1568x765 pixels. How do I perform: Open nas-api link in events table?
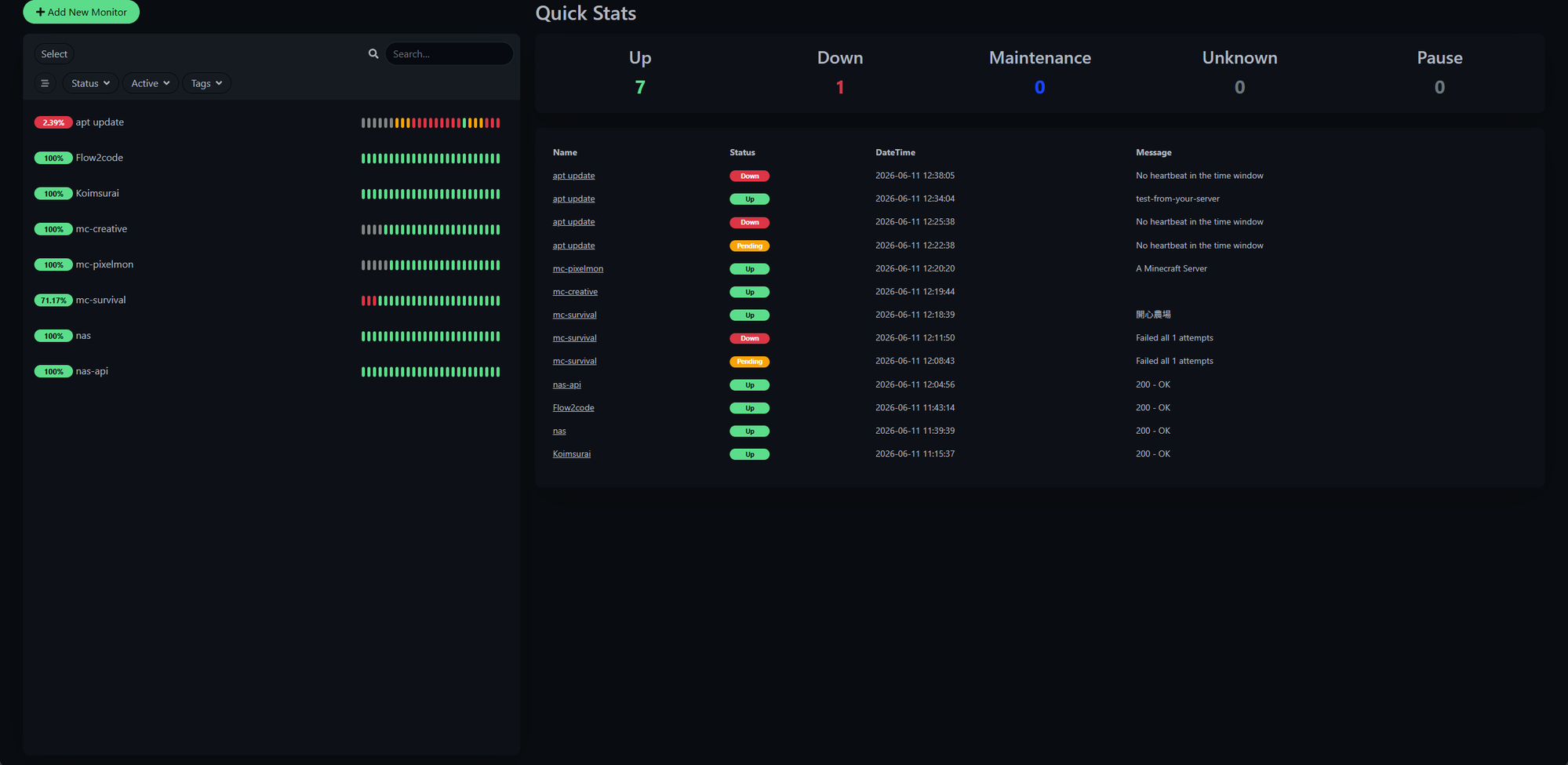(567, 384)
